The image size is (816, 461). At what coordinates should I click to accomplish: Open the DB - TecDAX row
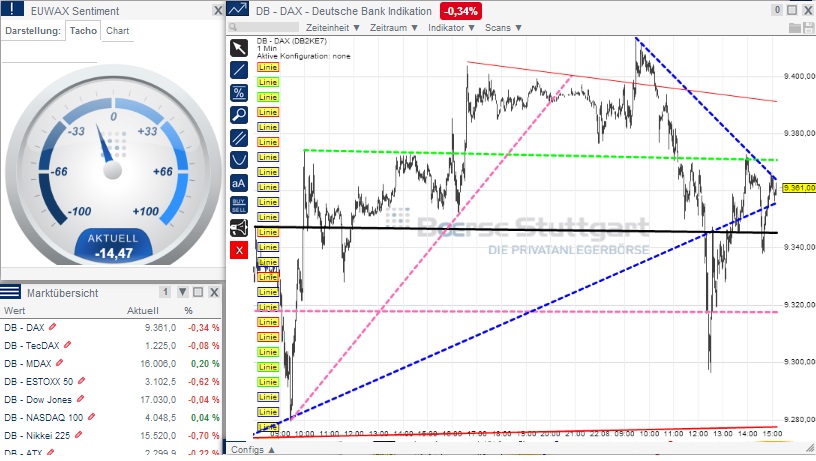[111, 345]
